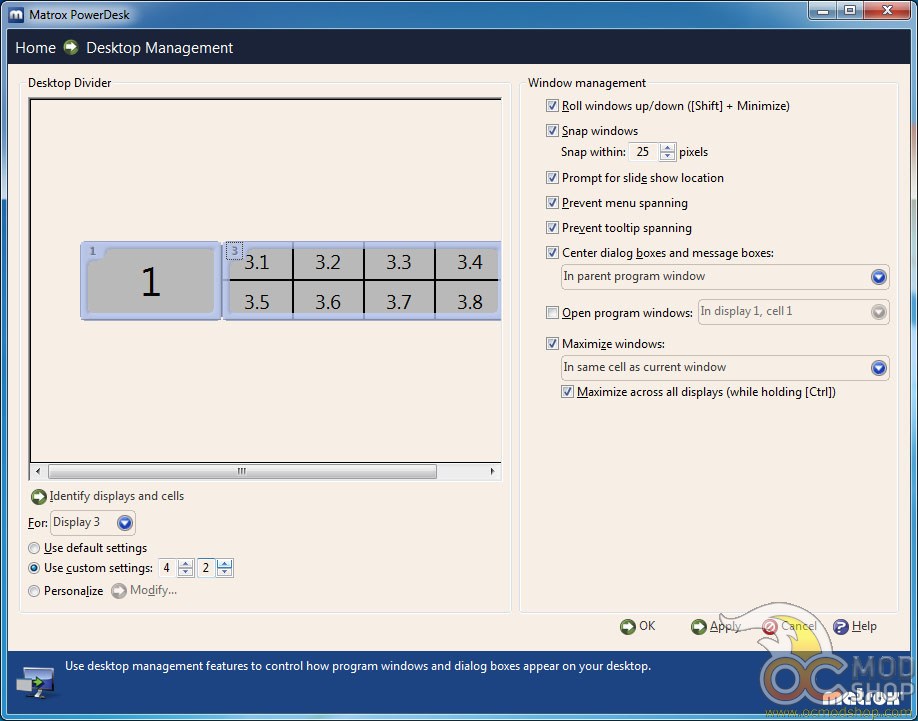Click the monitor icon in bottom info bar
The width and height of the screenshot is (918, 721).
(x=36, y=683)
